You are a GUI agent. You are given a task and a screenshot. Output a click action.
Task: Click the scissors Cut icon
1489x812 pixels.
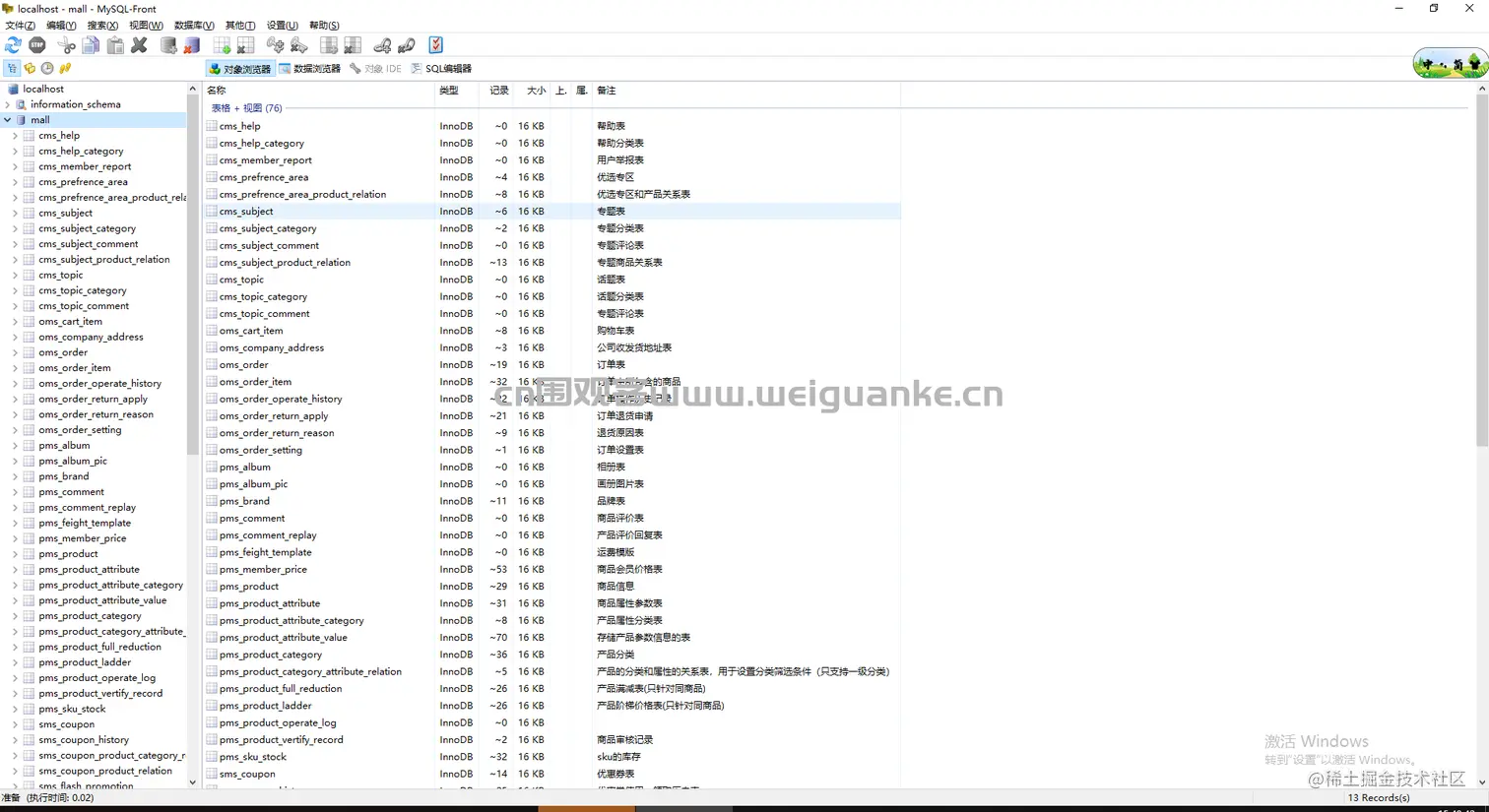(x=67, y=45)
